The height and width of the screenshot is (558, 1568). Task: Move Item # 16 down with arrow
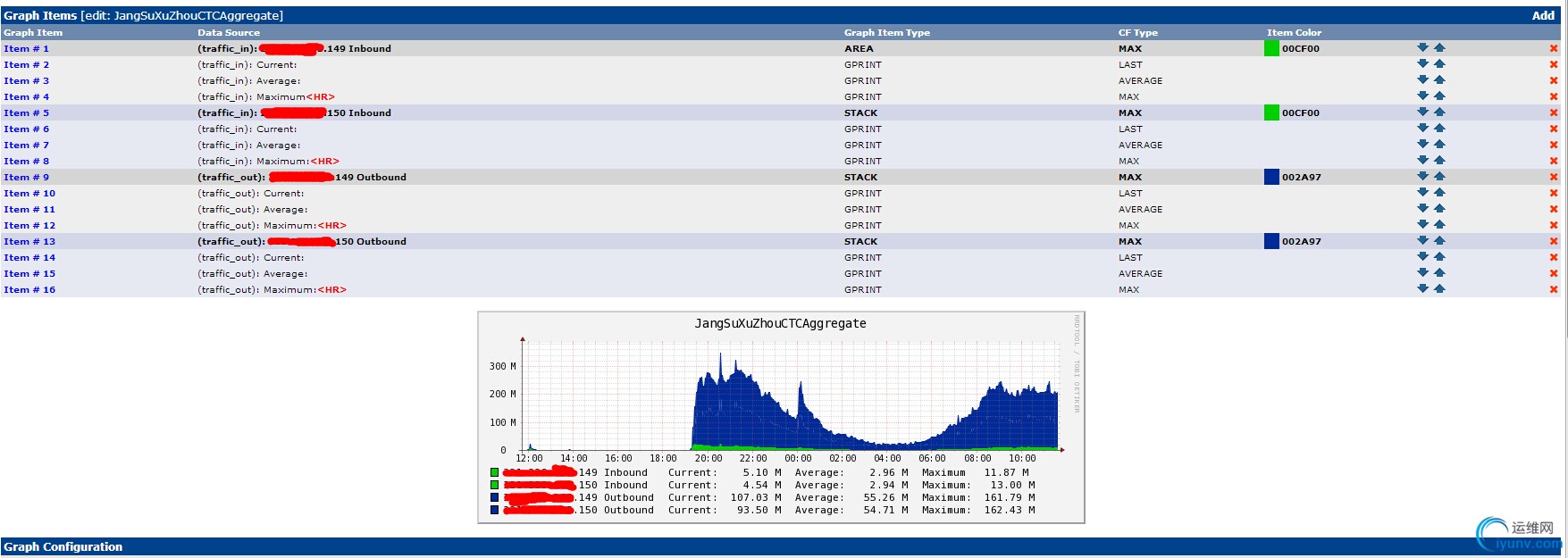pos(1422,289)
